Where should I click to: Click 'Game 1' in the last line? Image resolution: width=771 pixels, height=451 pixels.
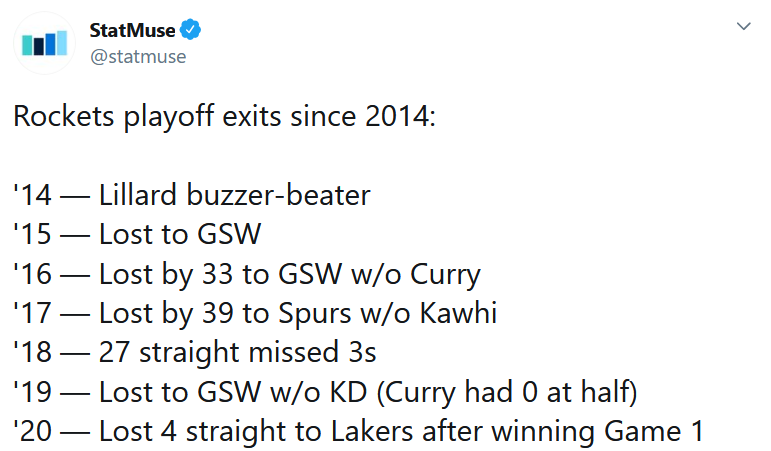click(654, 431)
